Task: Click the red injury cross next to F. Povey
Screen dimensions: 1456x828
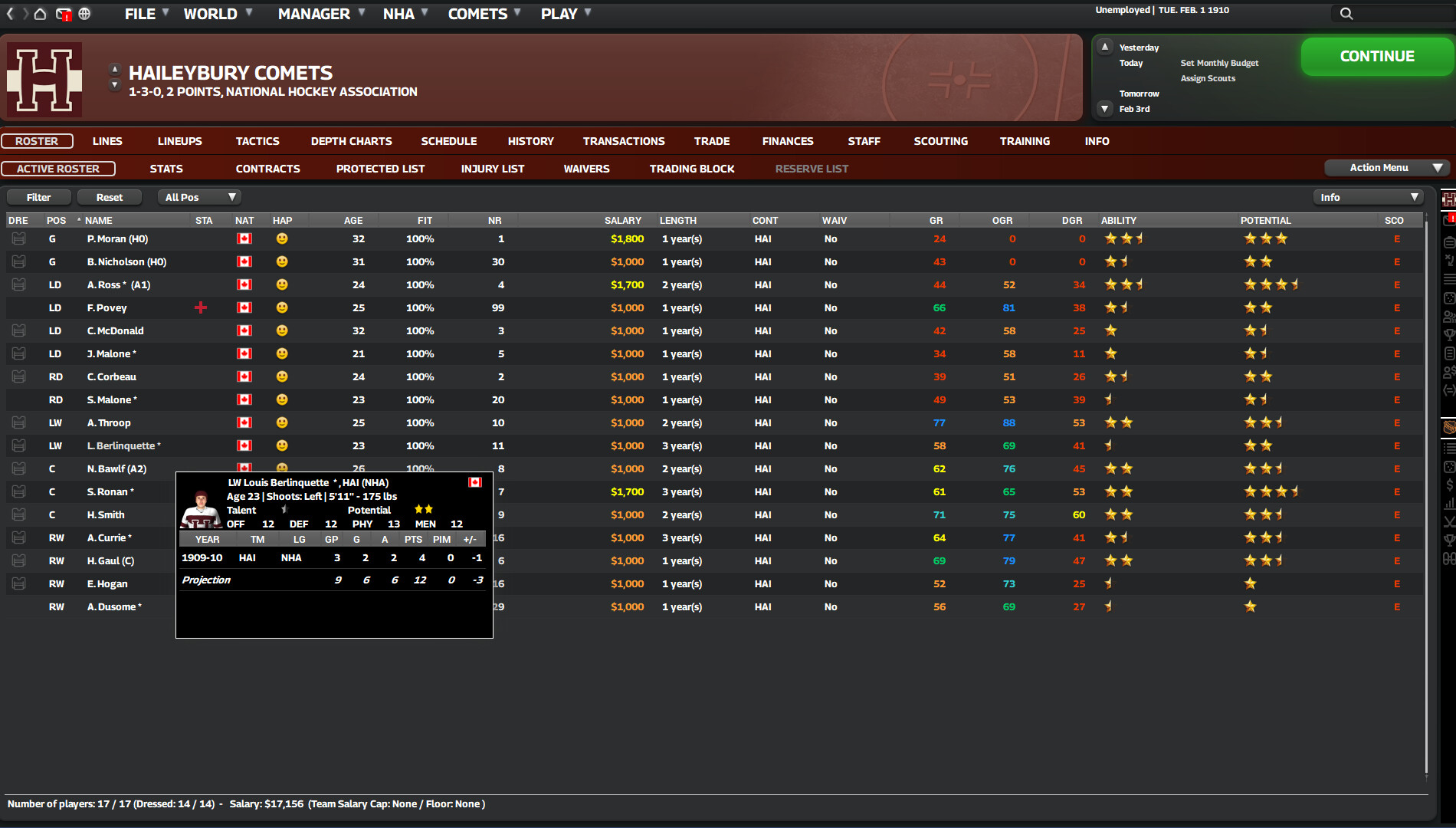Action: pyautogui.click(x=201, y=307)
